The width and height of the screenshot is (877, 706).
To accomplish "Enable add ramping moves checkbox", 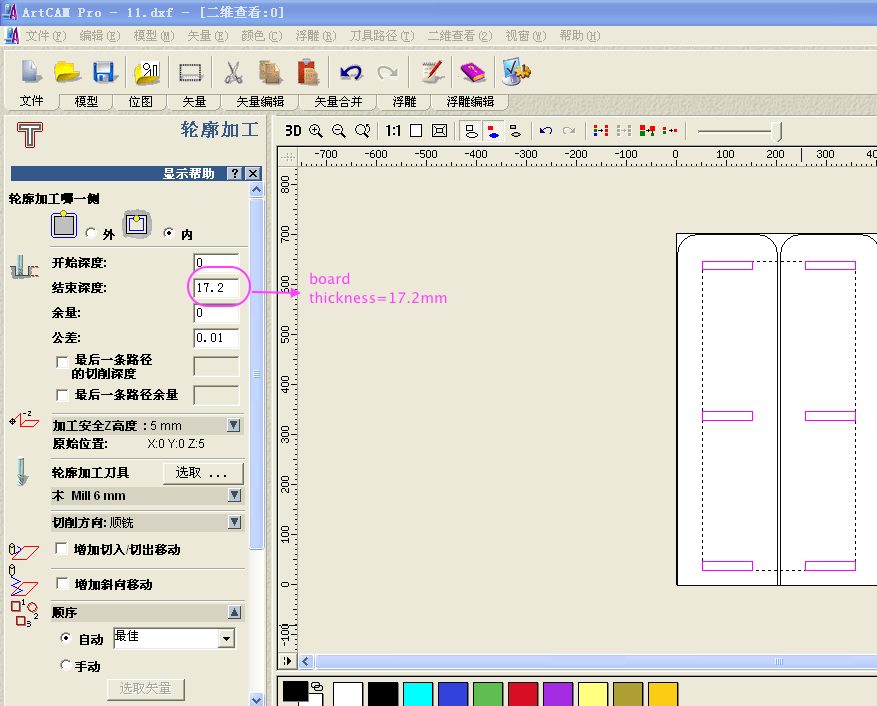I will pyautogui.click(x=63, y=583).
